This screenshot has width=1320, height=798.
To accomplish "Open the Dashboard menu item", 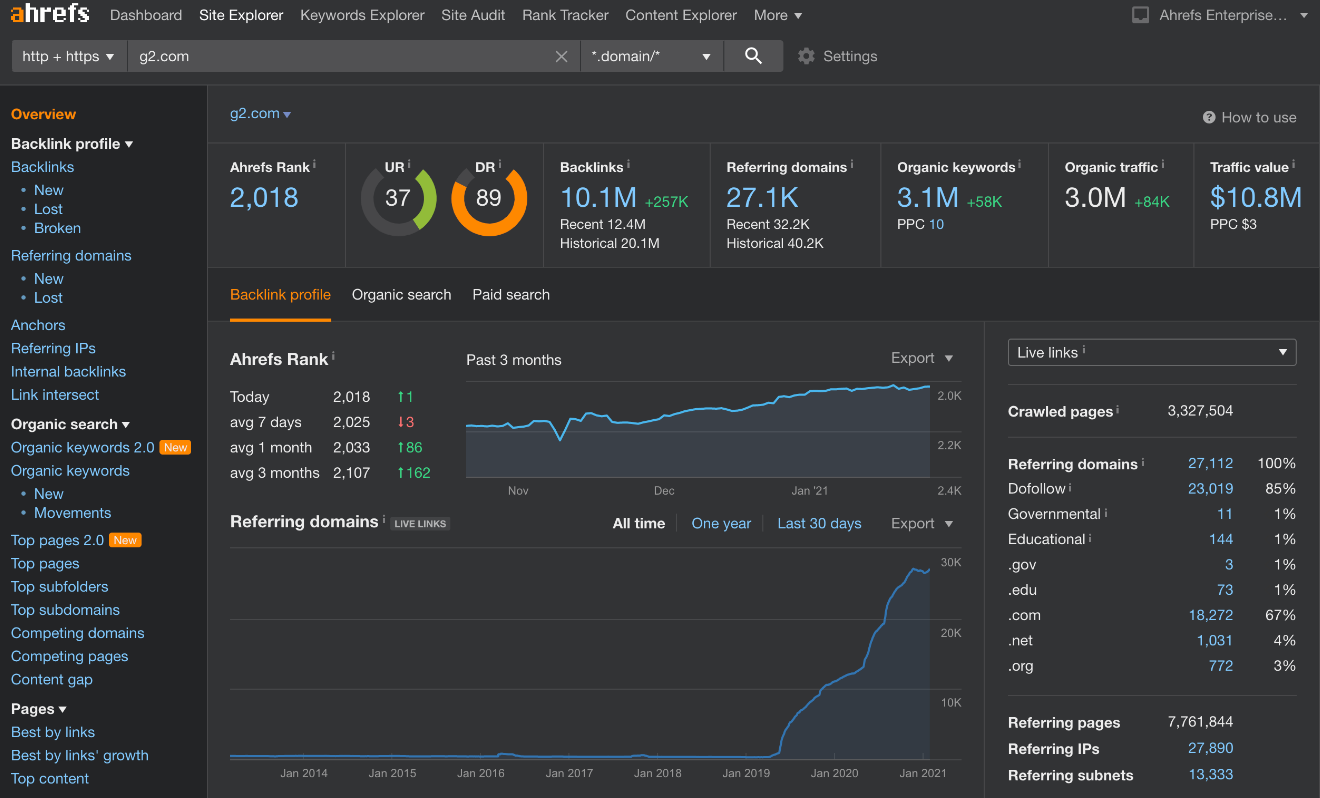I will [x=146, y=15].
